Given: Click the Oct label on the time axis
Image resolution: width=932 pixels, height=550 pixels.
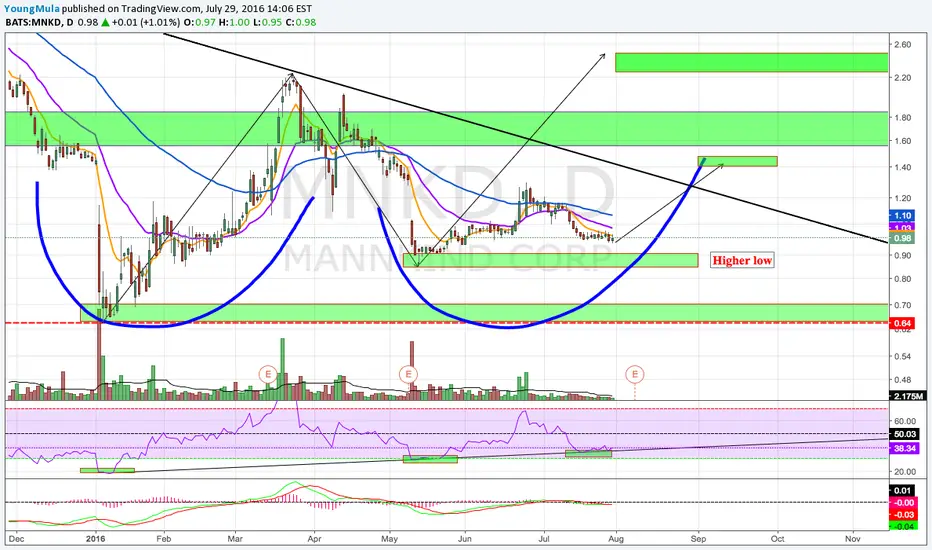Looking at the screenshot, I should pos(777,539).
